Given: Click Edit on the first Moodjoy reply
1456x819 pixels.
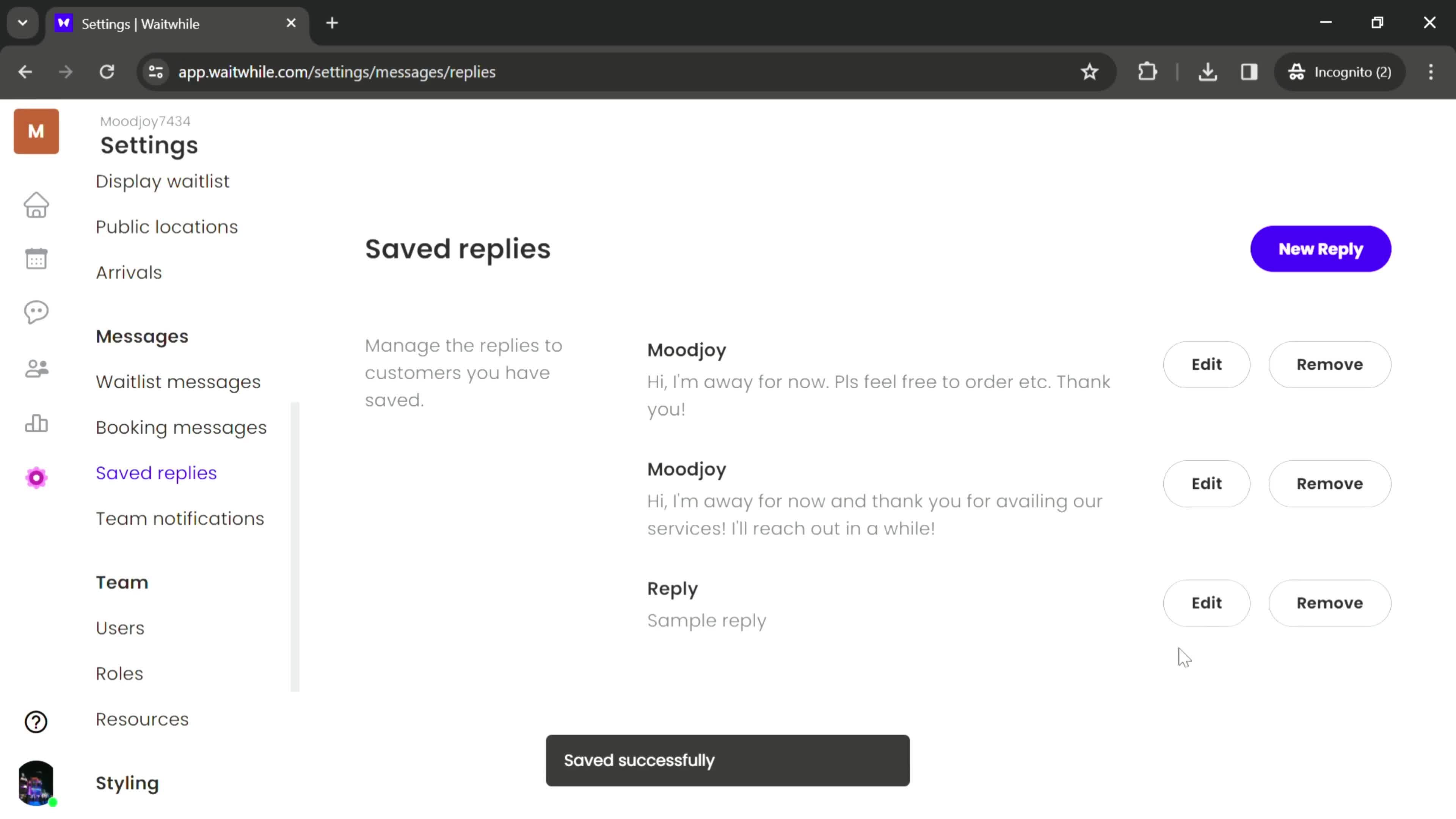Looking at the screenshot, I should click(x=1207, y=364).
